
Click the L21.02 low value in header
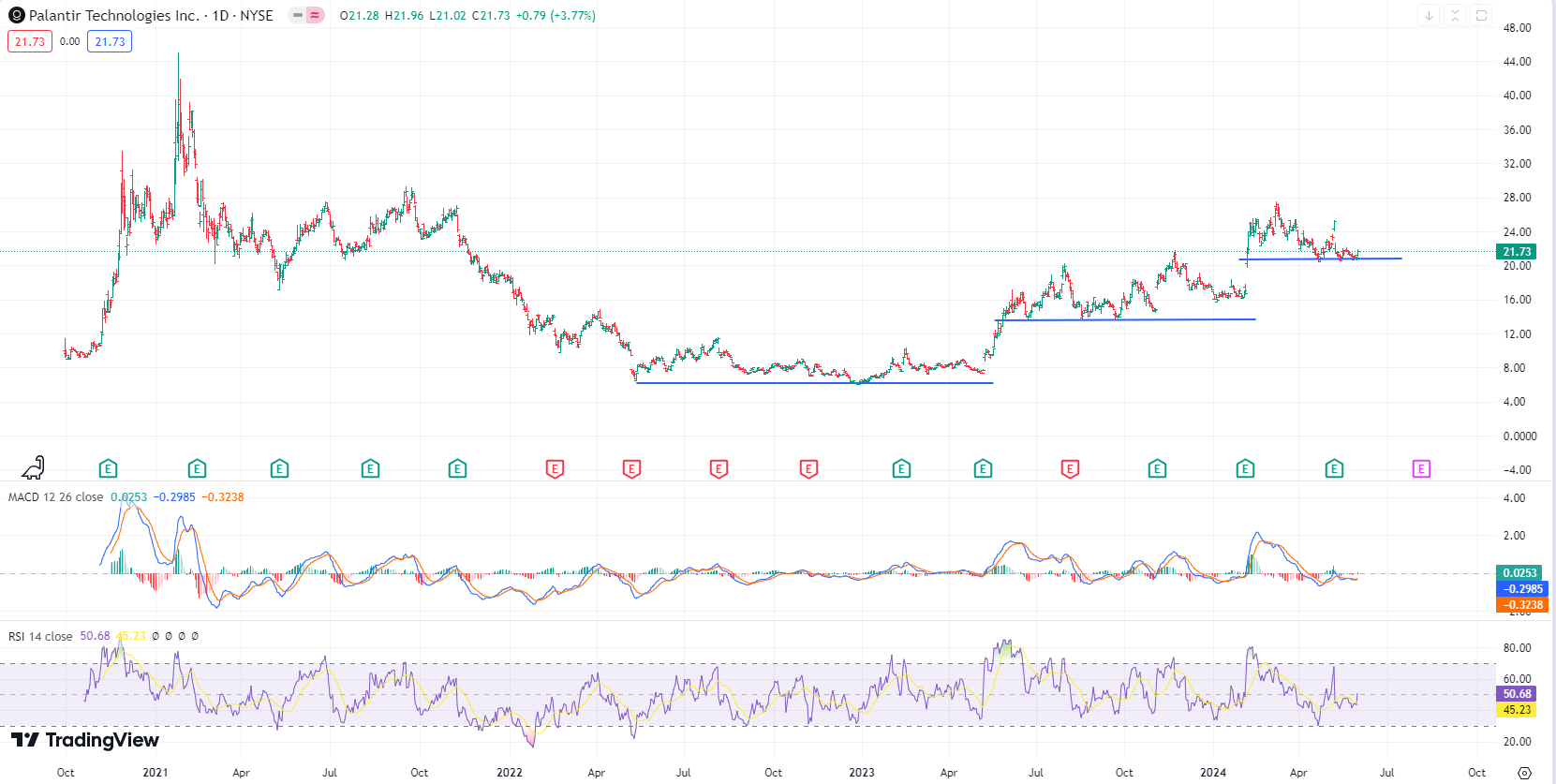click(448, 16)
